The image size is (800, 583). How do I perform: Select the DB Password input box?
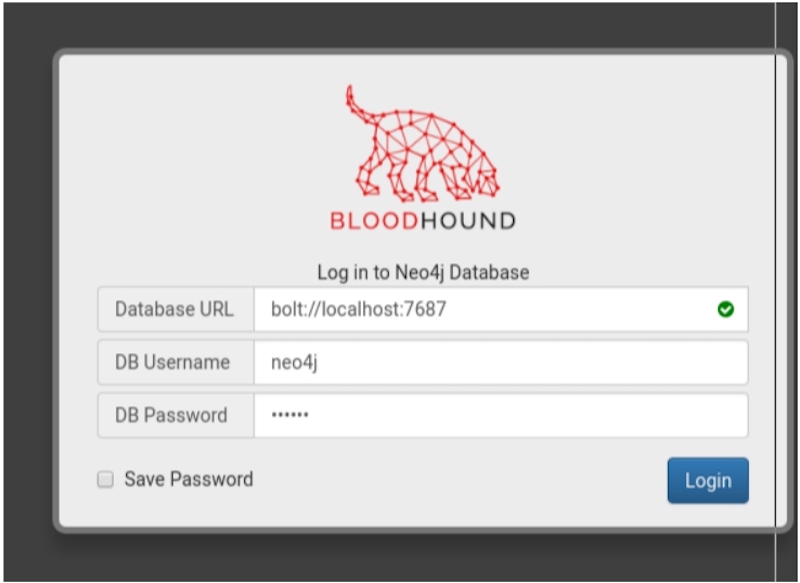point(500,415)
